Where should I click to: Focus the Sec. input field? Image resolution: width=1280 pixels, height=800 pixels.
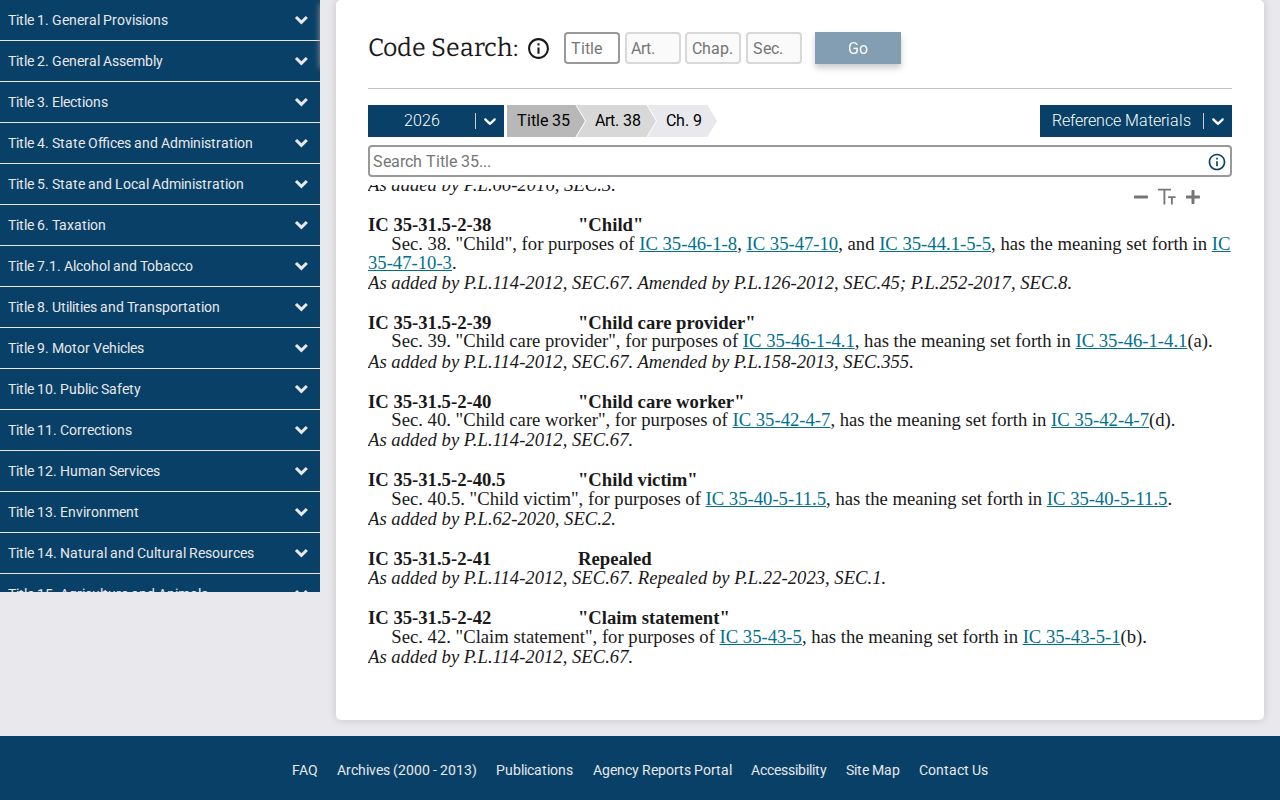pyautogui.click(x=774, y=48)
